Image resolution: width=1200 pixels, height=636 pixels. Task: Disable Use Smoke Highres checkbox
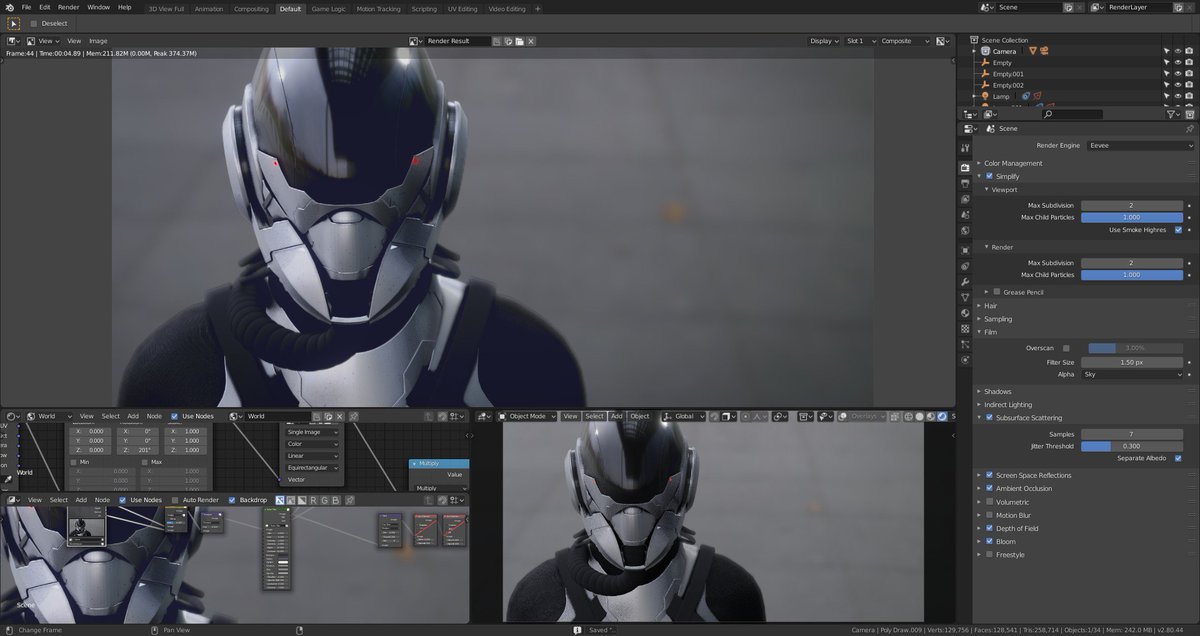coord(1178,230)
